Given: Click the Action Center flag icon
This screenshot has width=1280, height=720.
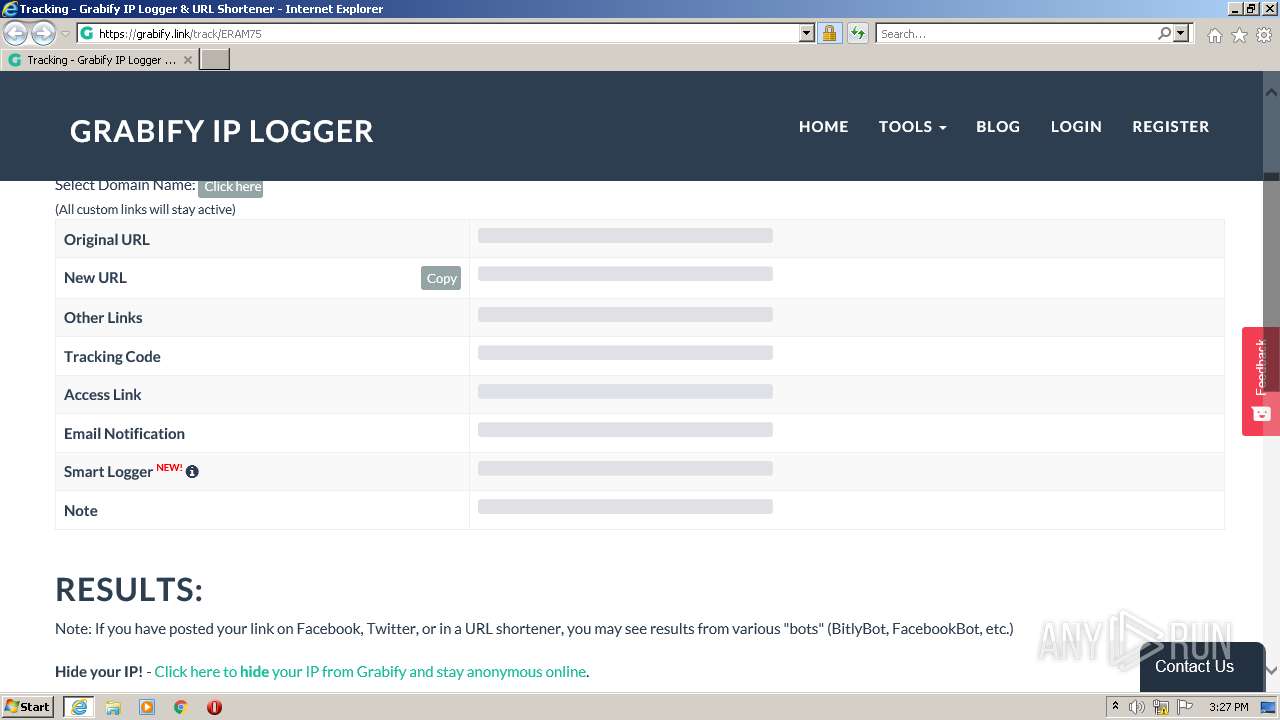Looking at the screenshot, I should 1184,707.
